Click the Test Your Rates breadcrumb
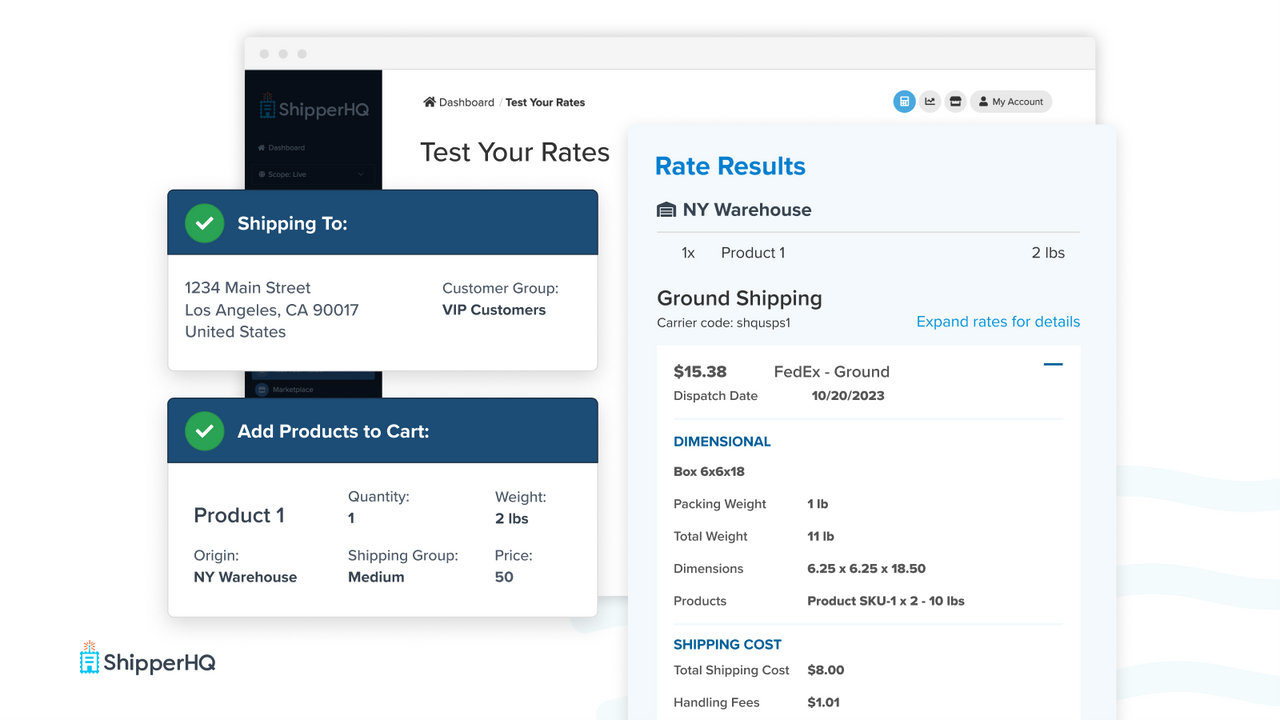The height and width of the screenshot is (720, 1280). coord(545,102)
